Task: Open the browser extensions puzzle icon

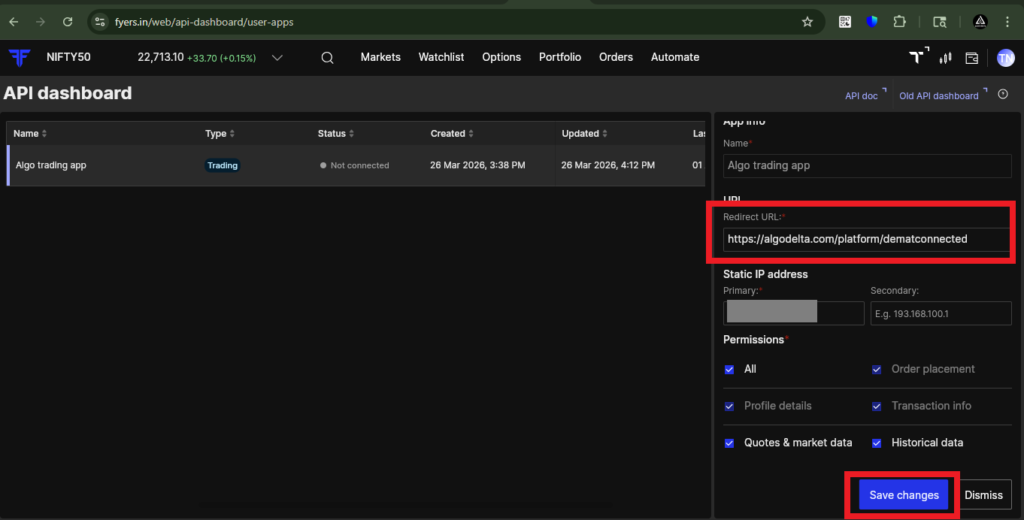Action: 899,21
